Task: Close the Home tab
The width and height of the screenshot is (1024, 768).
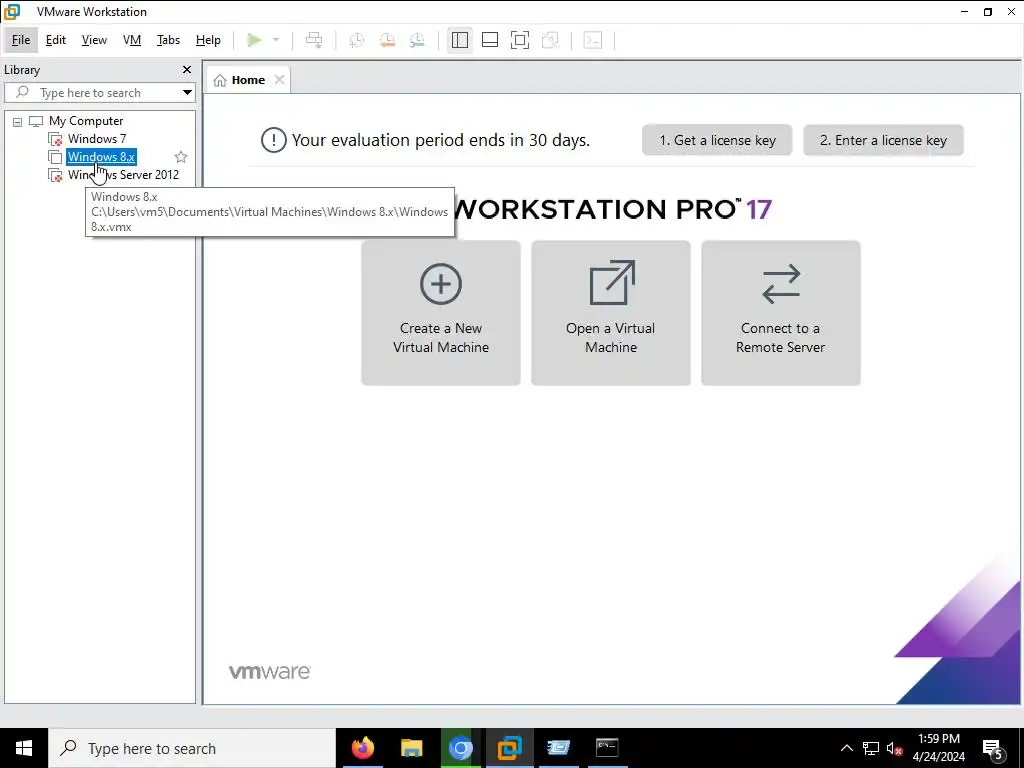Action: [280, 80]
